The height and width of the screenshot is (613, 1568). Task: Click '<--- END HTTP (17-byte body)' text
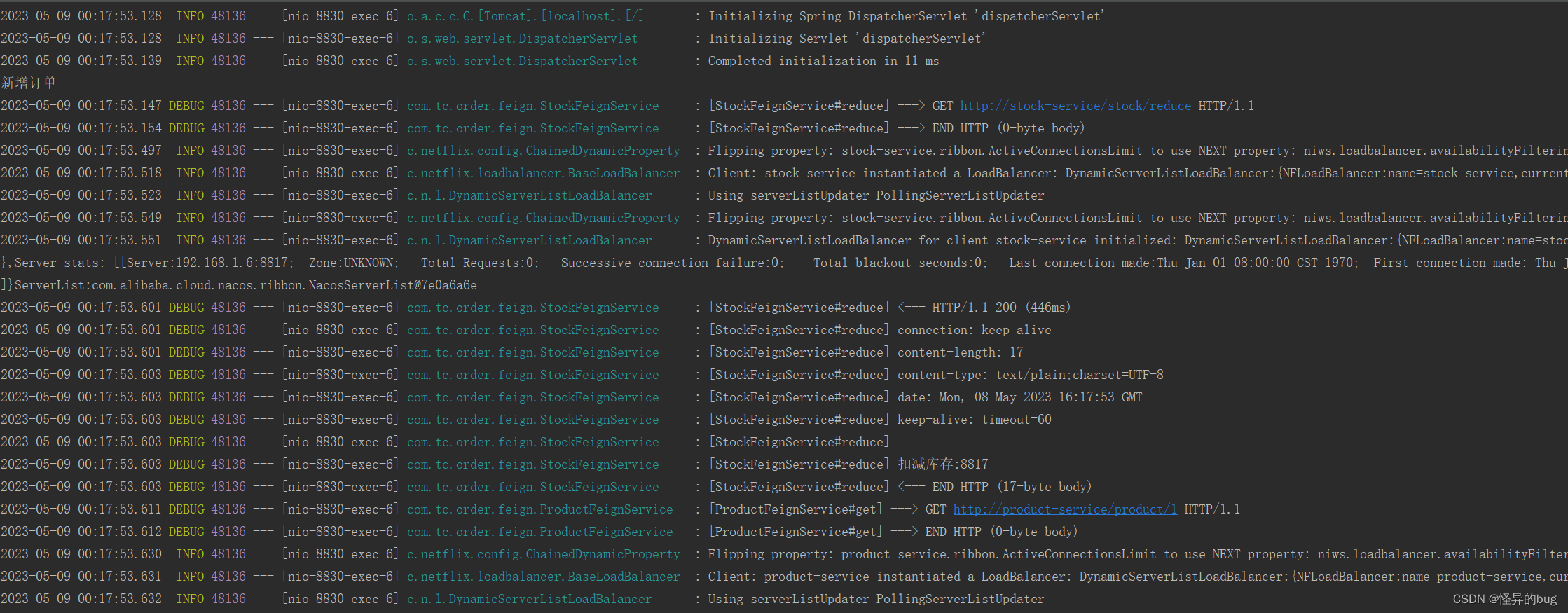995,487
